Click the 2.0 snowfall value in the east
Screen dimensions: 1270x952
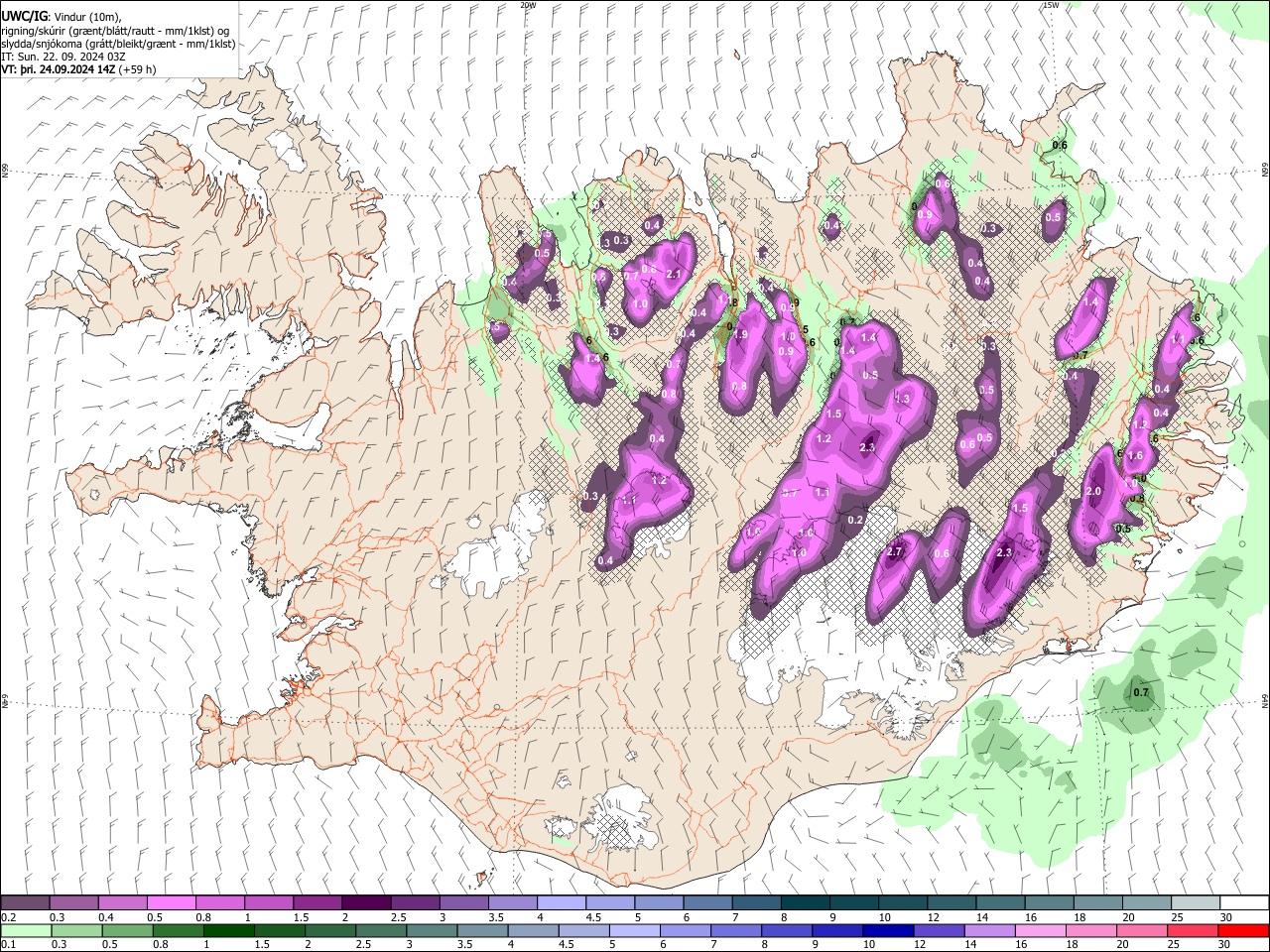pos(1094,492)
